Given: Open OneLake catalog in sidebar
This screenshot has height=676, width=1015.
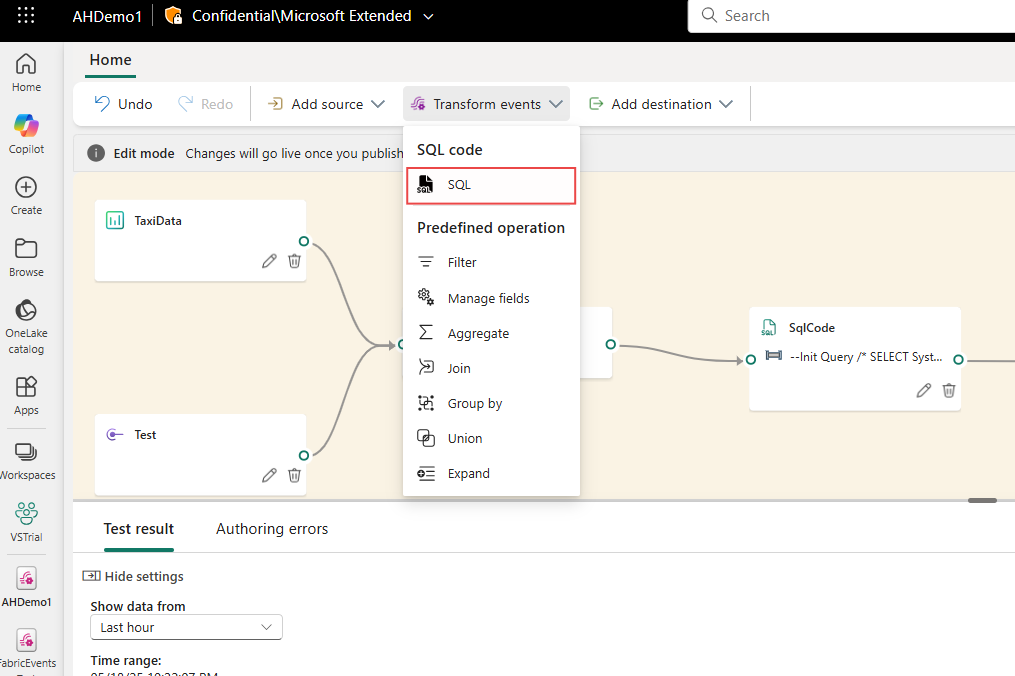Looking at the screenshot, I should [x=26, y=326].
